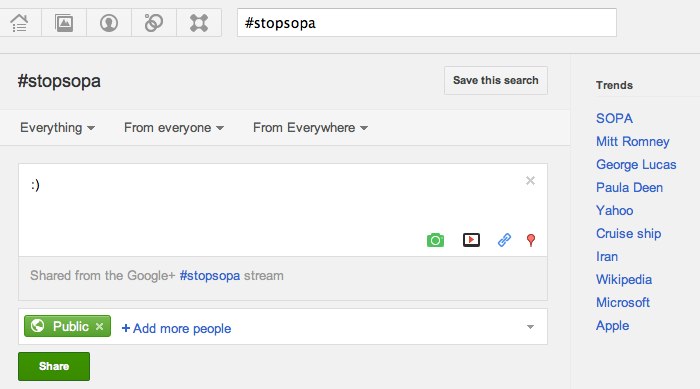Viewport: 700px width, 389px height.
Task: Open the Home stream icon
Action: (x=19, y=23)
